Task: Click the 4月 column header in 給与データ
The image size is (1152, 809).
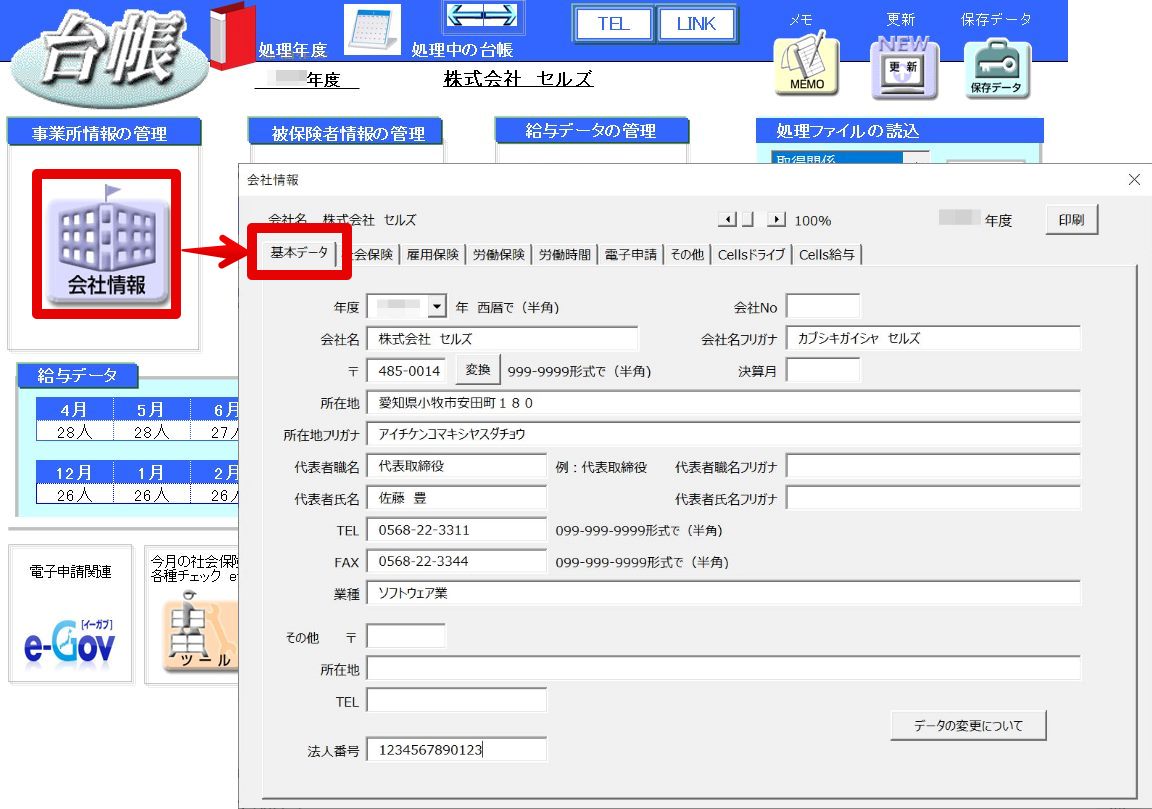Action: [75, 409]
